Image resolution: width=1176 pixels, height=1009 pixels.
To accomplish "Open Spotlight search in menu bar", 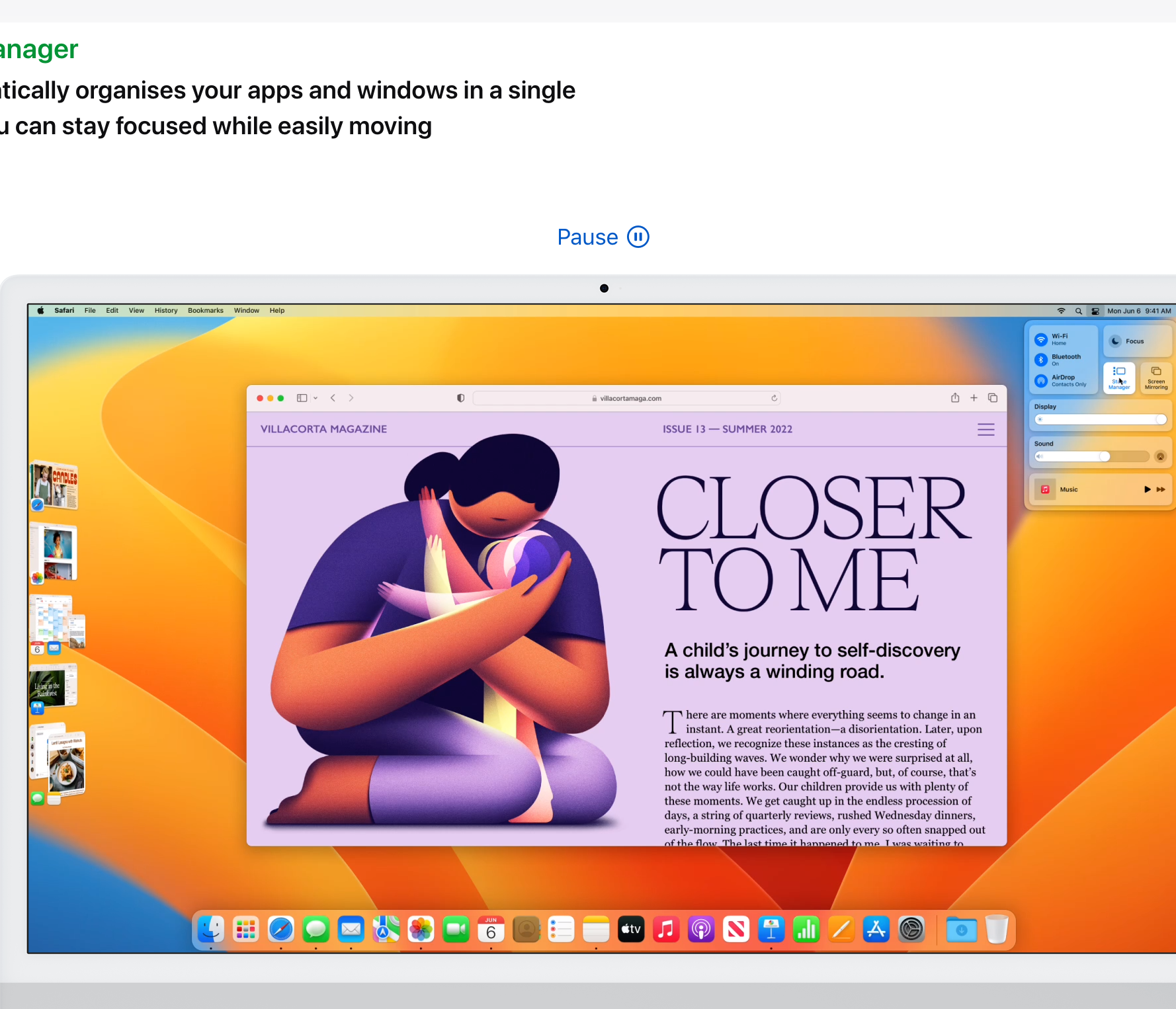I will pyautogui.click(x=1079, y=311).
